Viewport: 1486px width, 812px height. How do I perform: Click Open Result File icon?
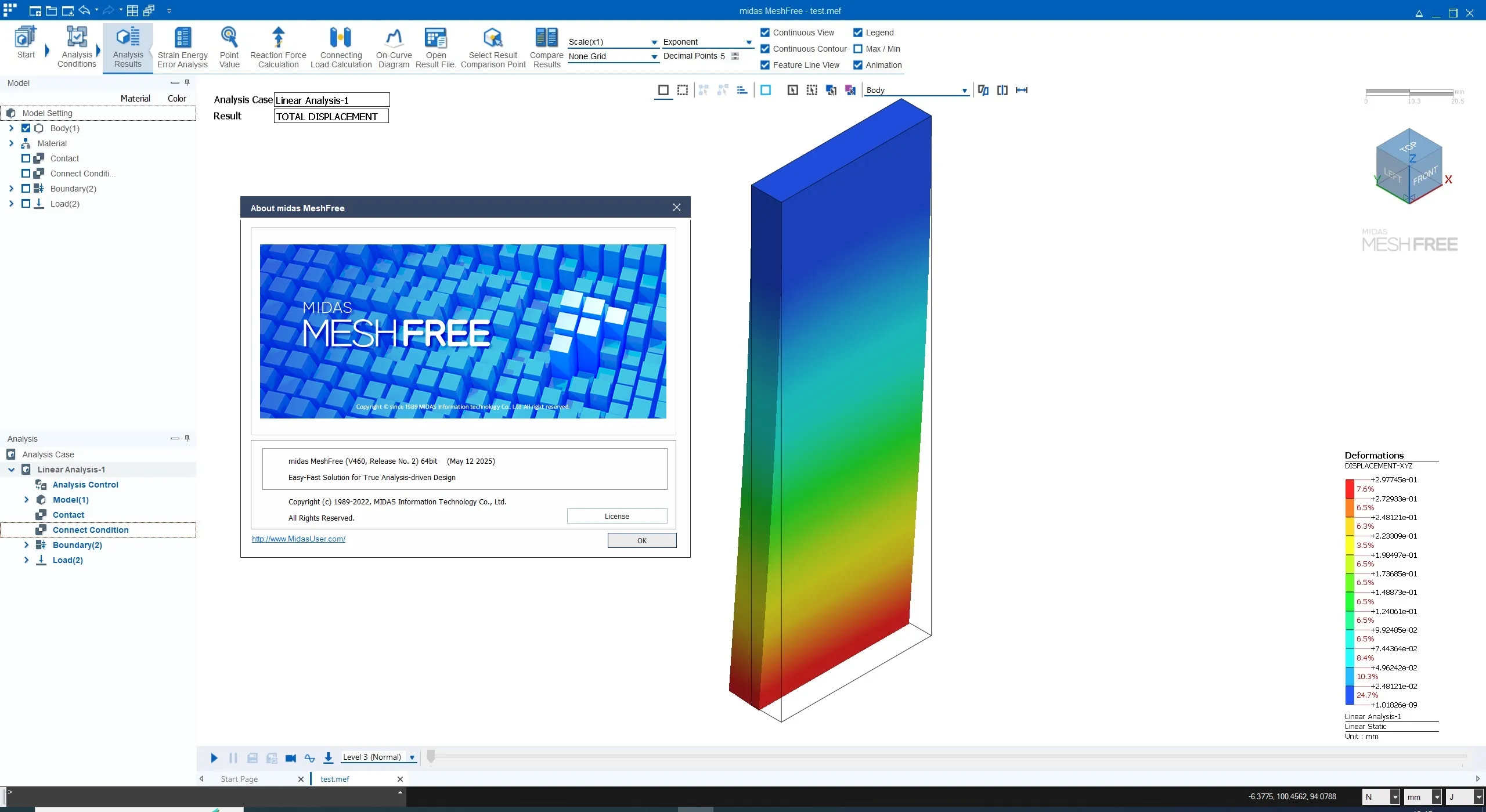coord(435,48)
